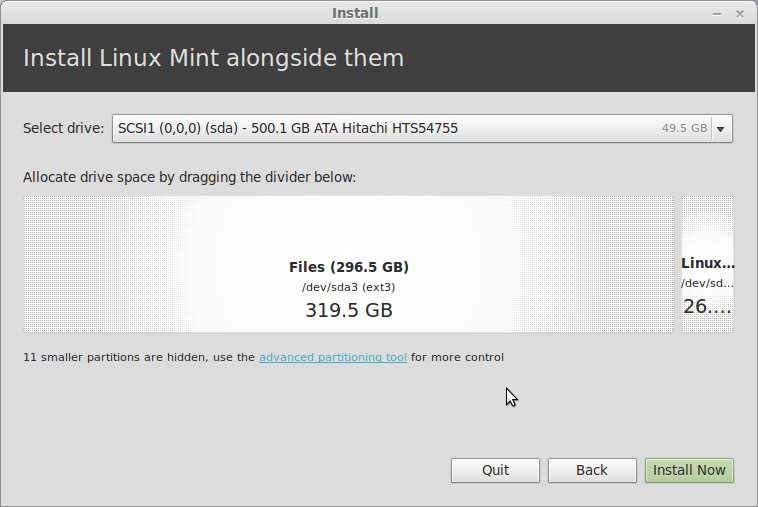Close the Install window

[x=739, y=13]
